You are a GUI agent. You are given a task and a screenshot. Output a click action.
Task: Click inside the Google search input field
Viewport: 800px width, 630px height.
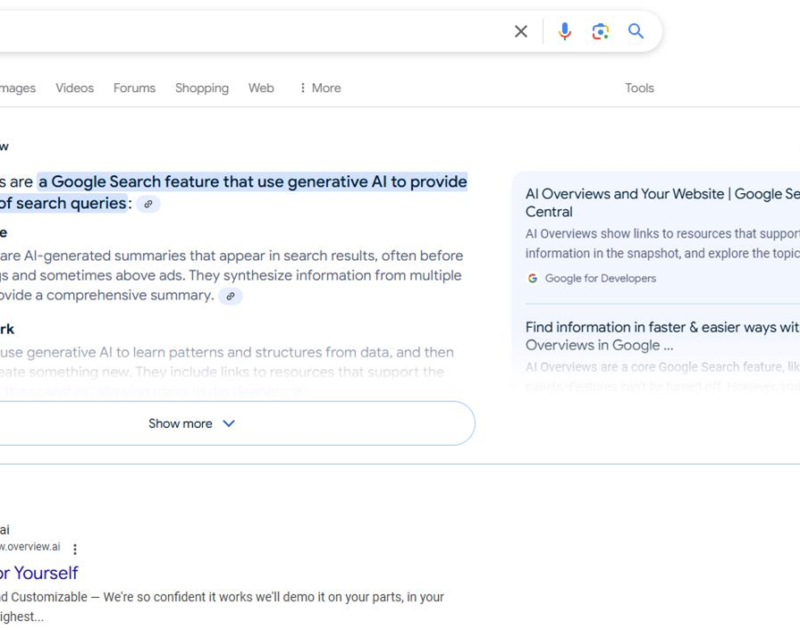pyautogui.click(x=253, y=32)
